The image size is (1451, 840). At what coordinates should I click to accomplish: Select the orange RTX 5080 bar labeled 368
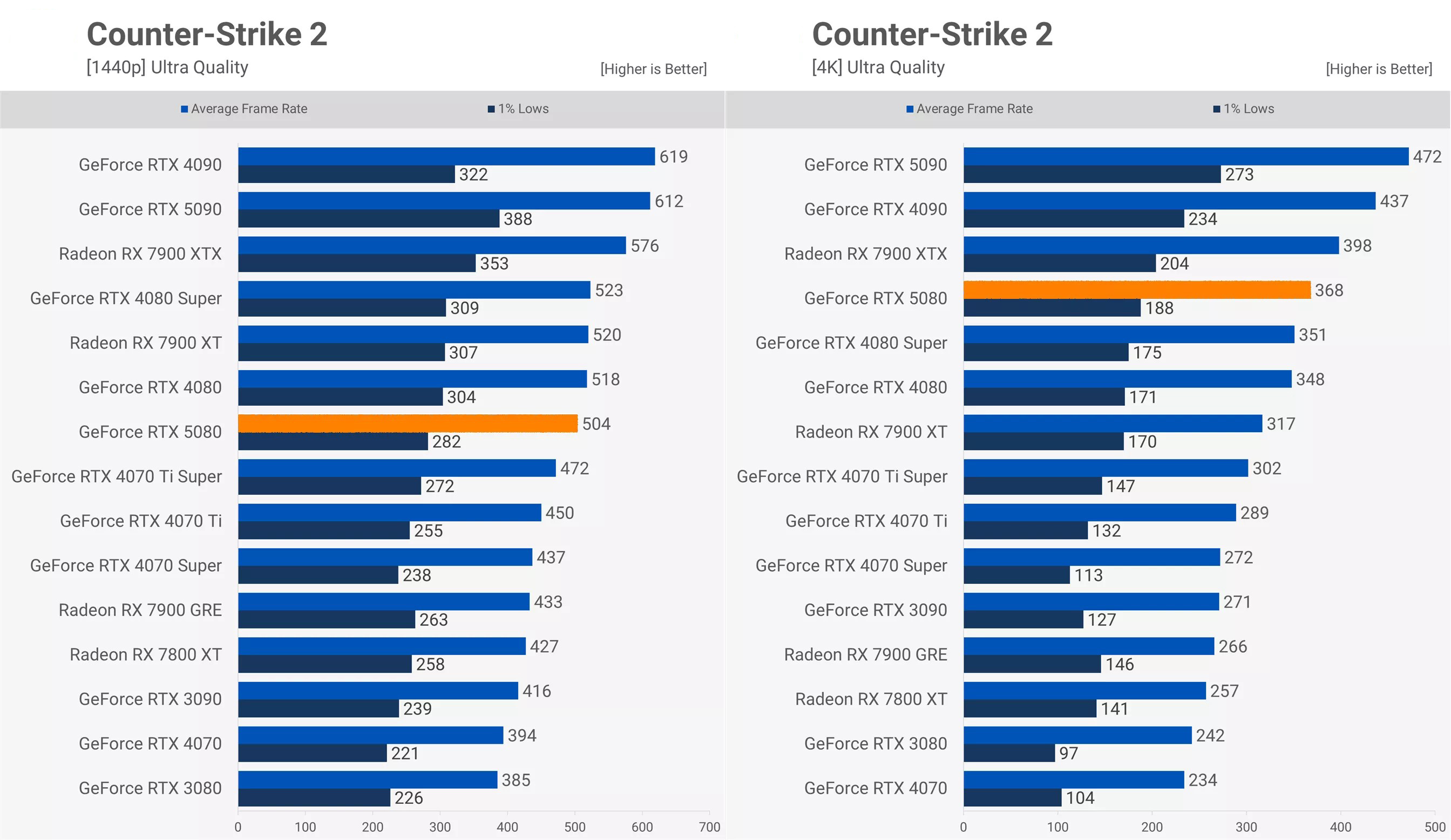[x=1137, y=290]
